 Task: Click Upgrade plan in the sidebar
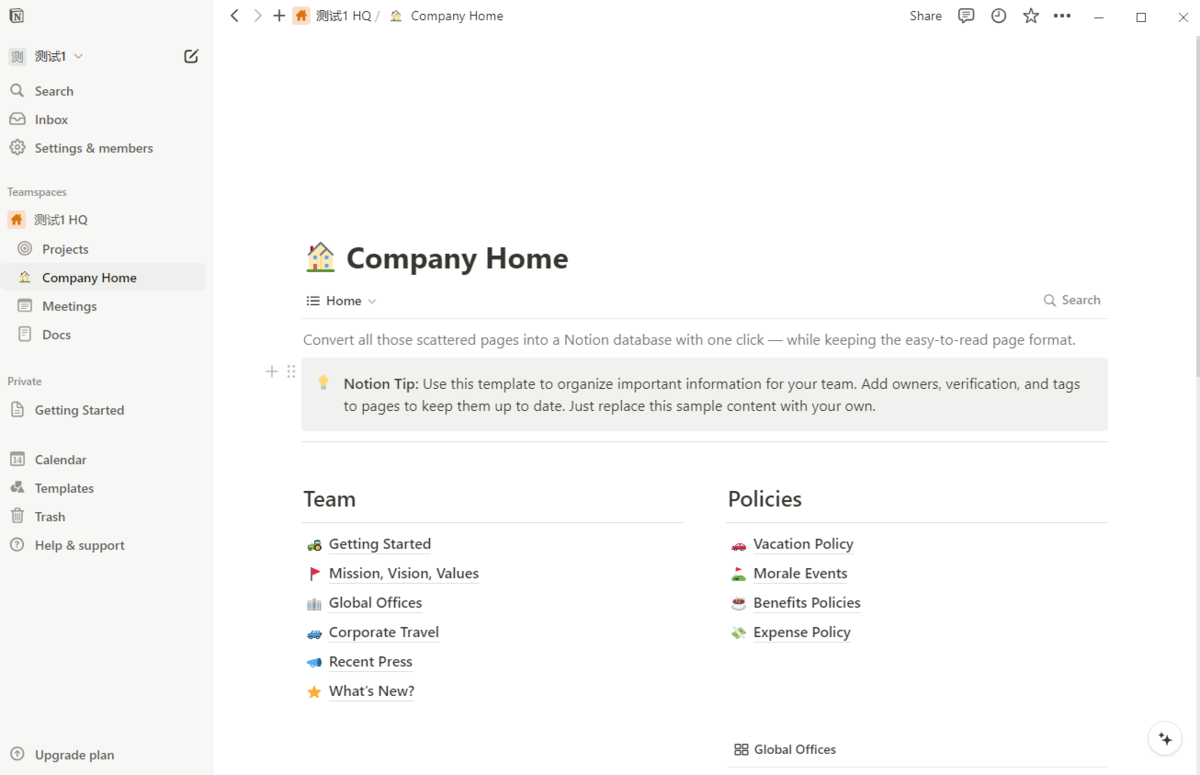click(74, 755)
